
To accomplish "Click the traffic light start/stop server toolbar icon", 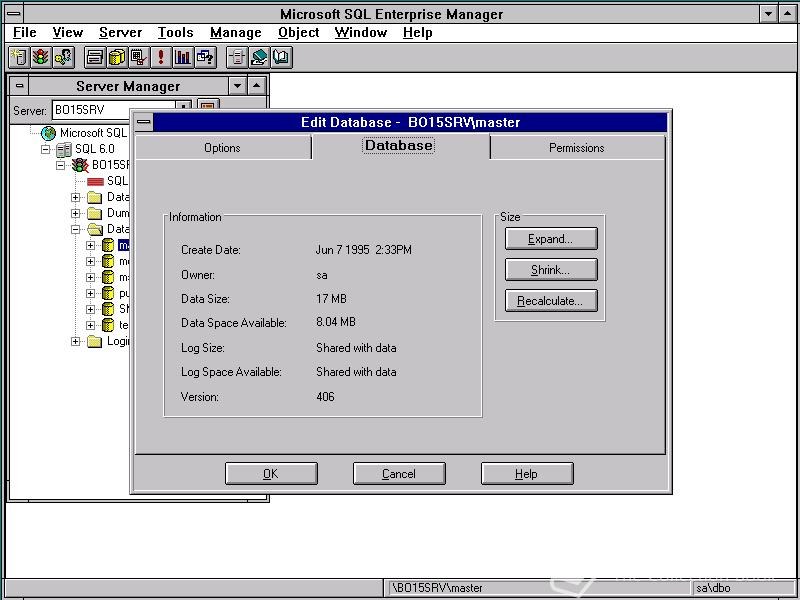I will [x=41, y=57].
